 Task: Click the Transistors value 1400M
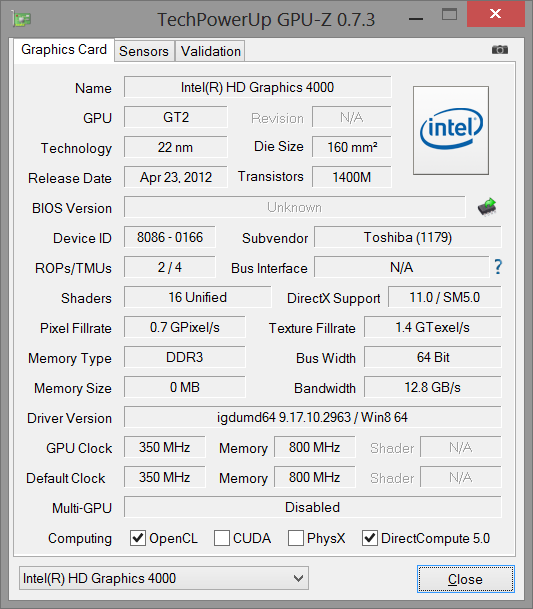point(352,177)
